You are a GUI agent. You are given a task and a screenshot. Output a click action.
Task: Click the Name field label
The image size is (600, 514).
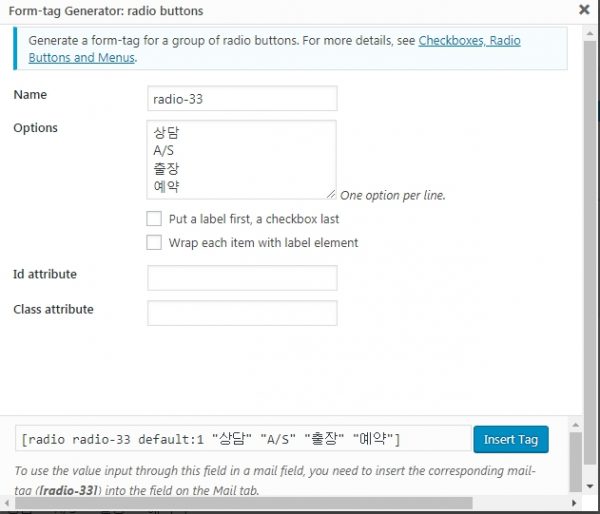[x=30, y=95]
